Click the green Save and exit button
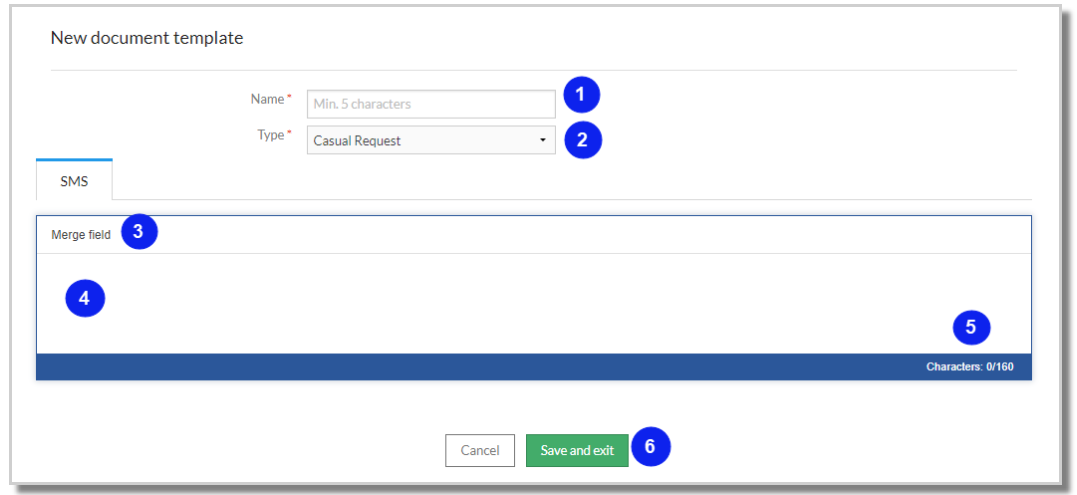 coord(577,450)
